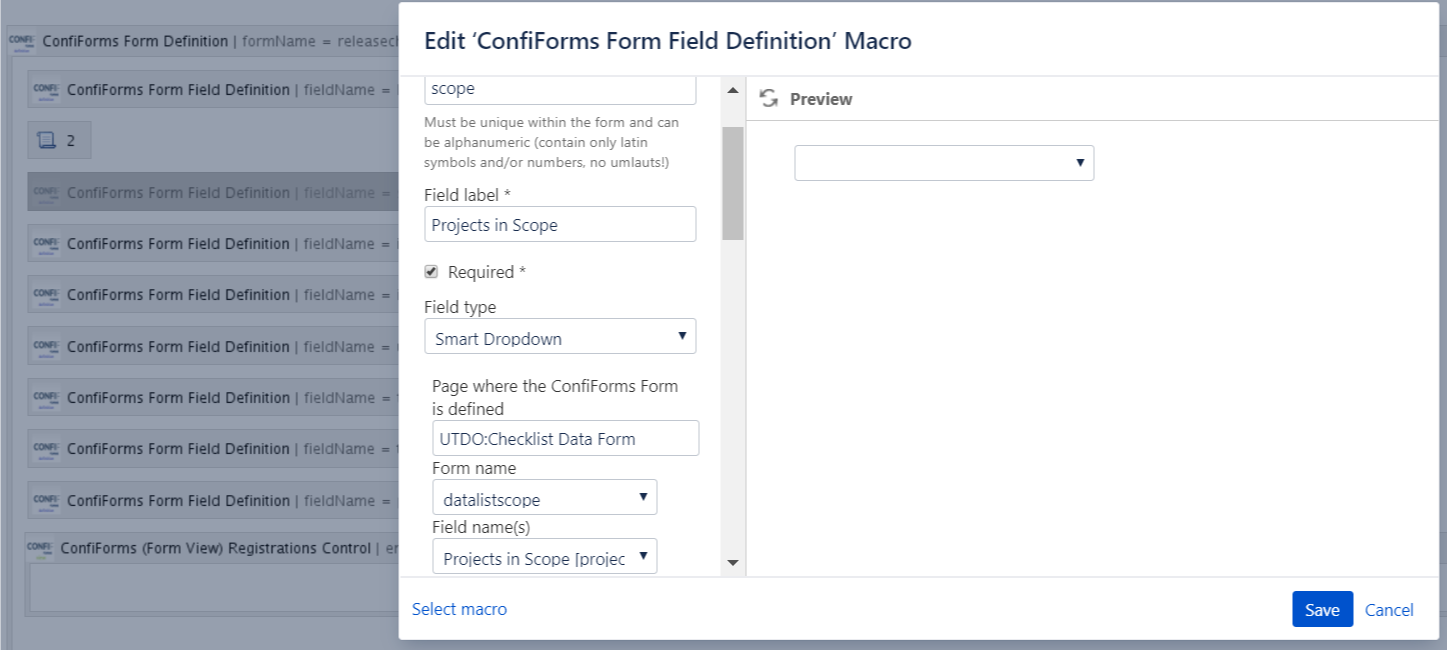Click the ConfiForms Registrations Control macro icon
The width and height of the screenshot is (1447, 650).
click(x=39, y=548)
